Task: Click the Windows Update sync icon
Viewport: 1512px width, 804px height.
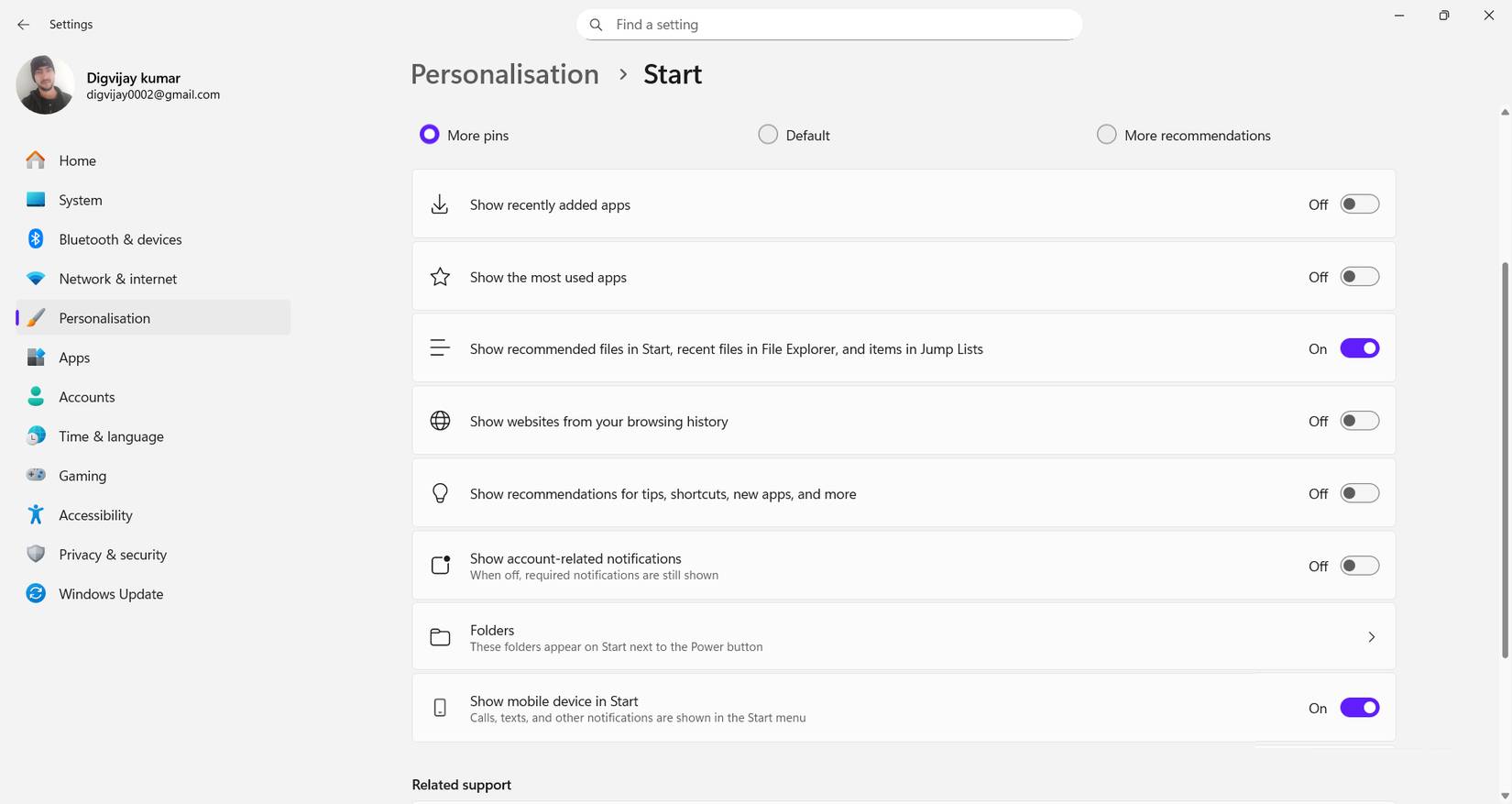Action: click(36, 594)
